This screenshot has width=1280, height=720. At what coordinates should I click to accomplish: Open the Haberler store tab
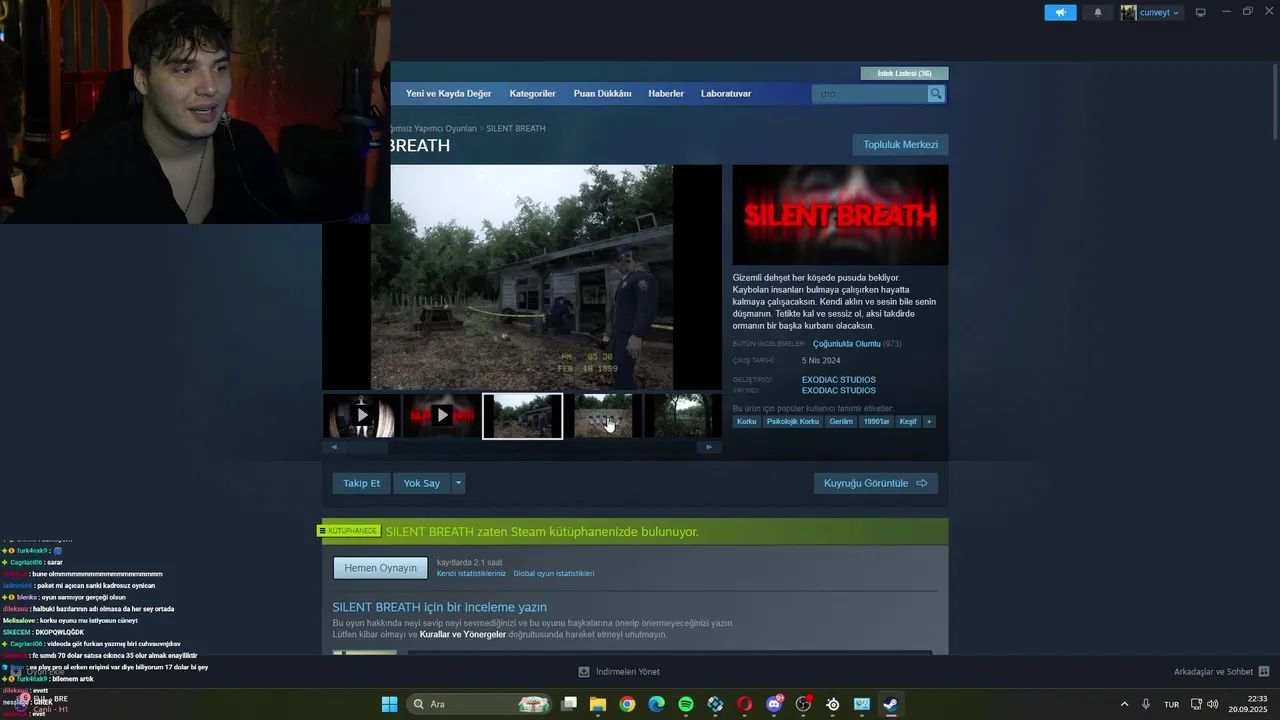(x=666, y=94)
